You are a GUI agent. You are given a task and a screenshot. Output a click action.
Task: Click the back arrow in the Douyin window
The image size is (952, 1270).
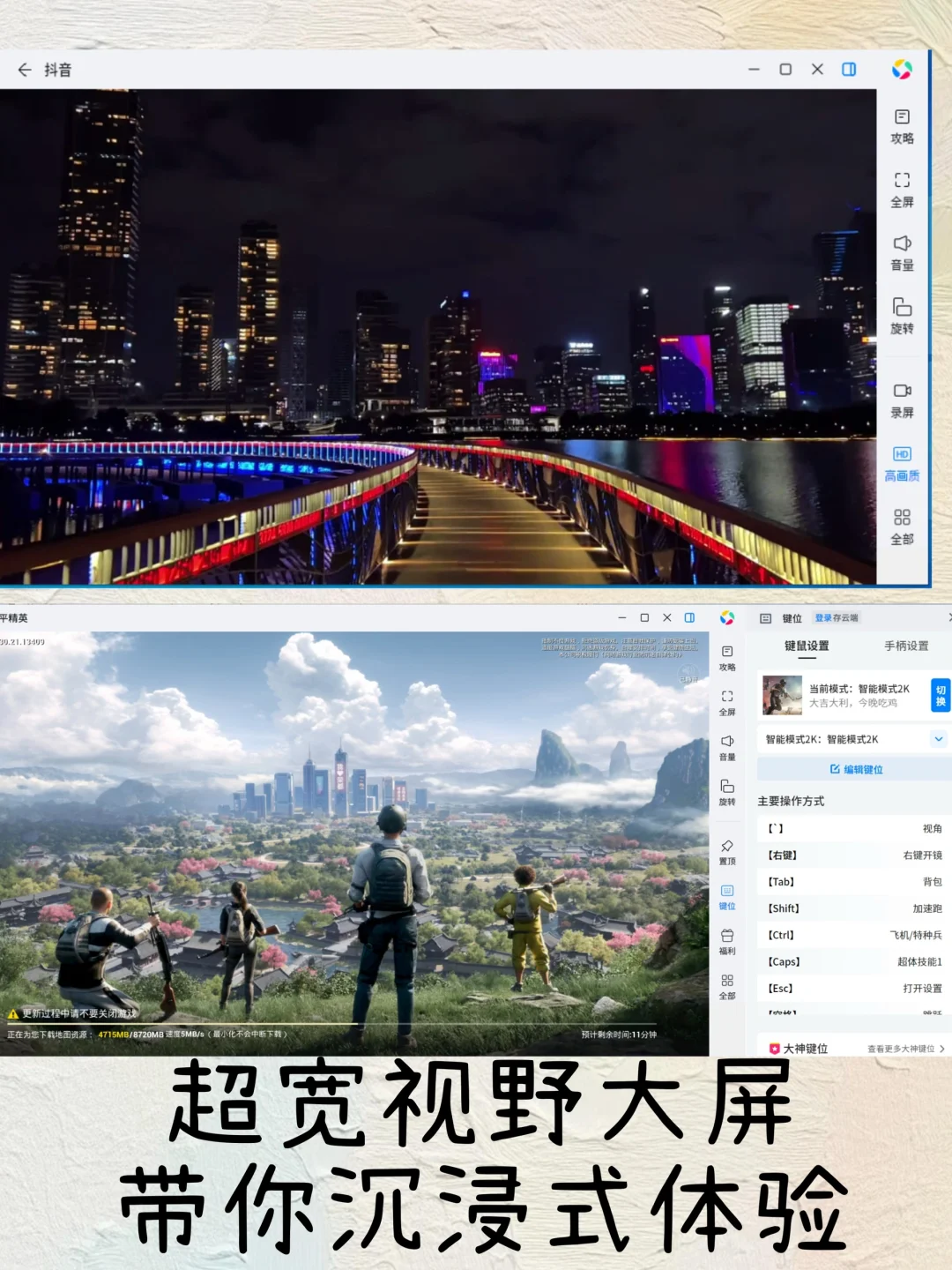click(26, 70)
